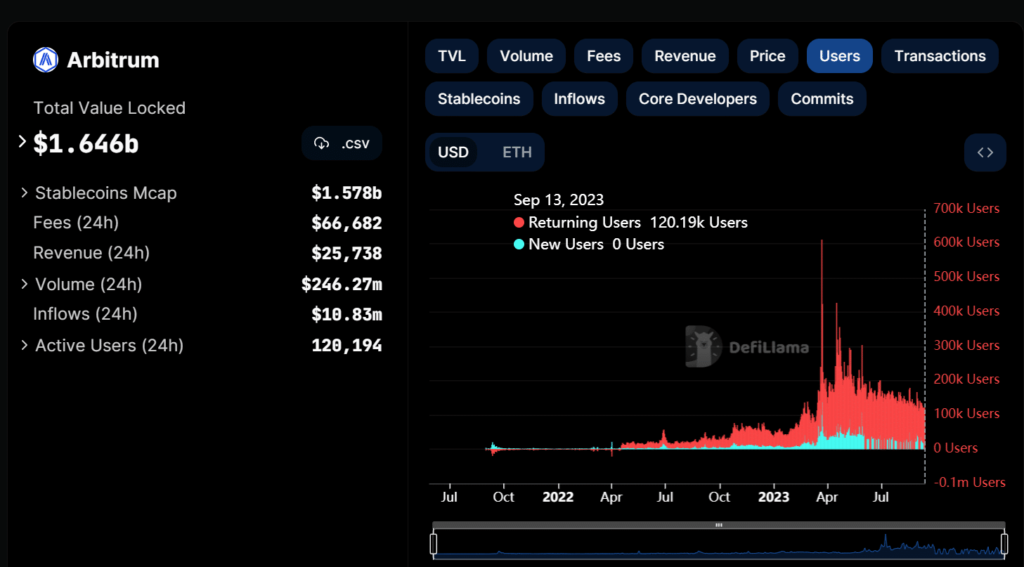Viewport: 1024px width, 567px height.
Task: Disable the Users chart metric
Action: [839, 56]
